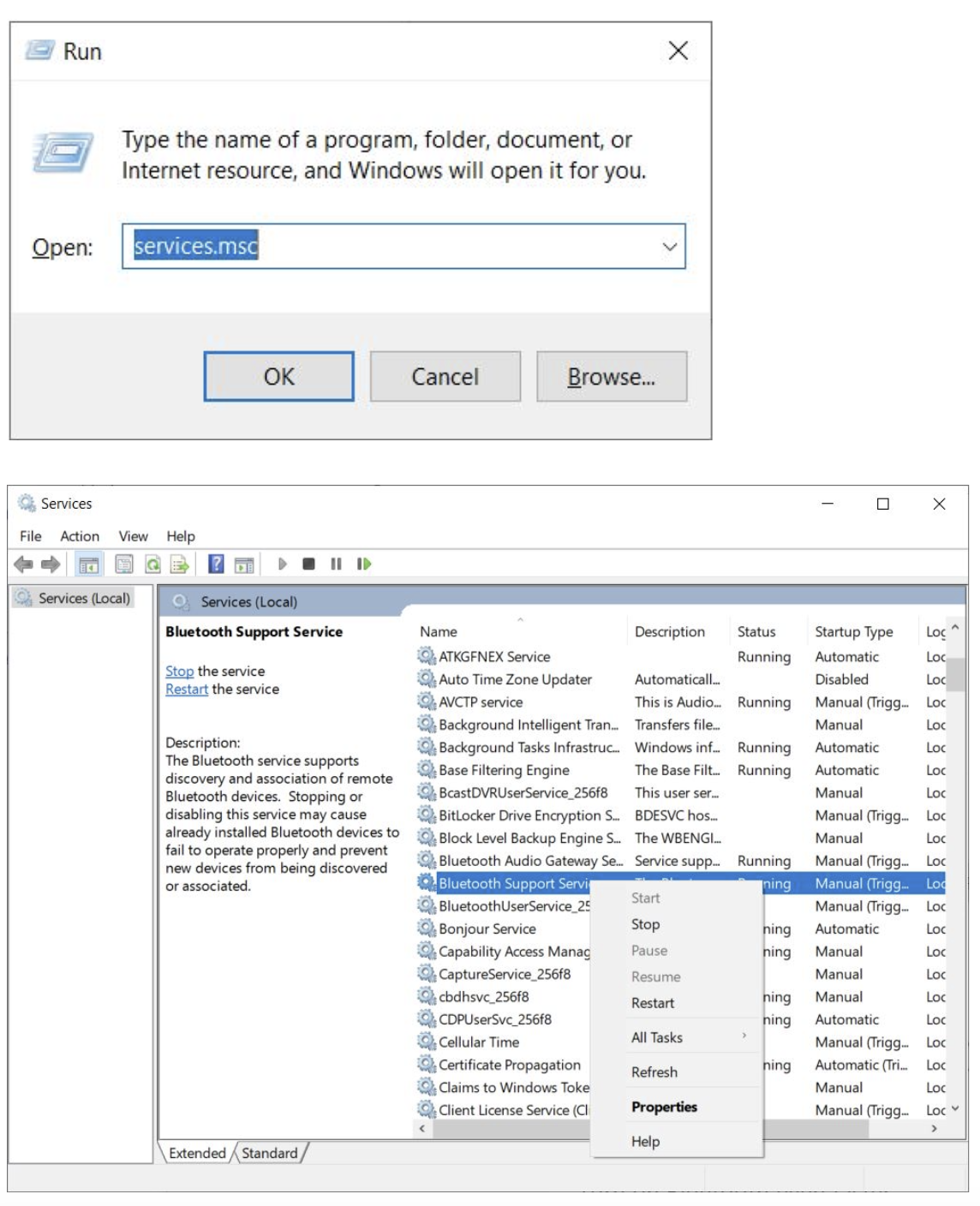Screen dimensions: 980x1206
Task: Click the Export List toolbar icon
Action: pyautogui.click(x=179, y=564)
